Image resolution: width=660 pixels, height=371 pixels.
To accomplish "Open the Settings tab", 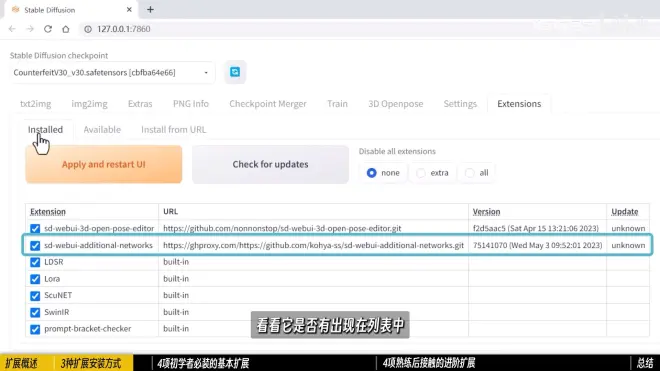I will click(460, 104).
